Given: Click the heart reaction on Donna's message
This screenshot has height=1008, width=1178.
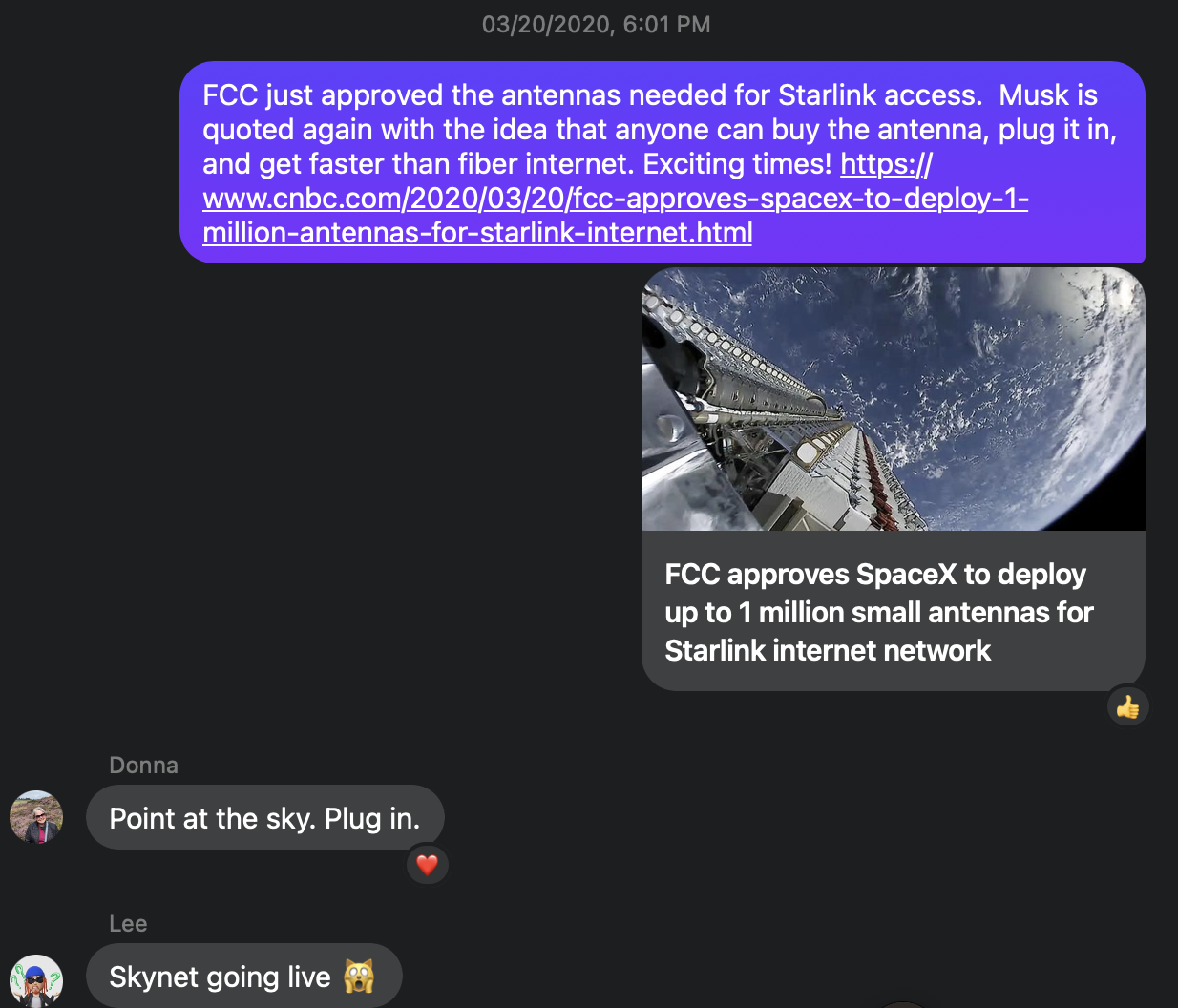Looking at the screenshot, I should 427,865.
